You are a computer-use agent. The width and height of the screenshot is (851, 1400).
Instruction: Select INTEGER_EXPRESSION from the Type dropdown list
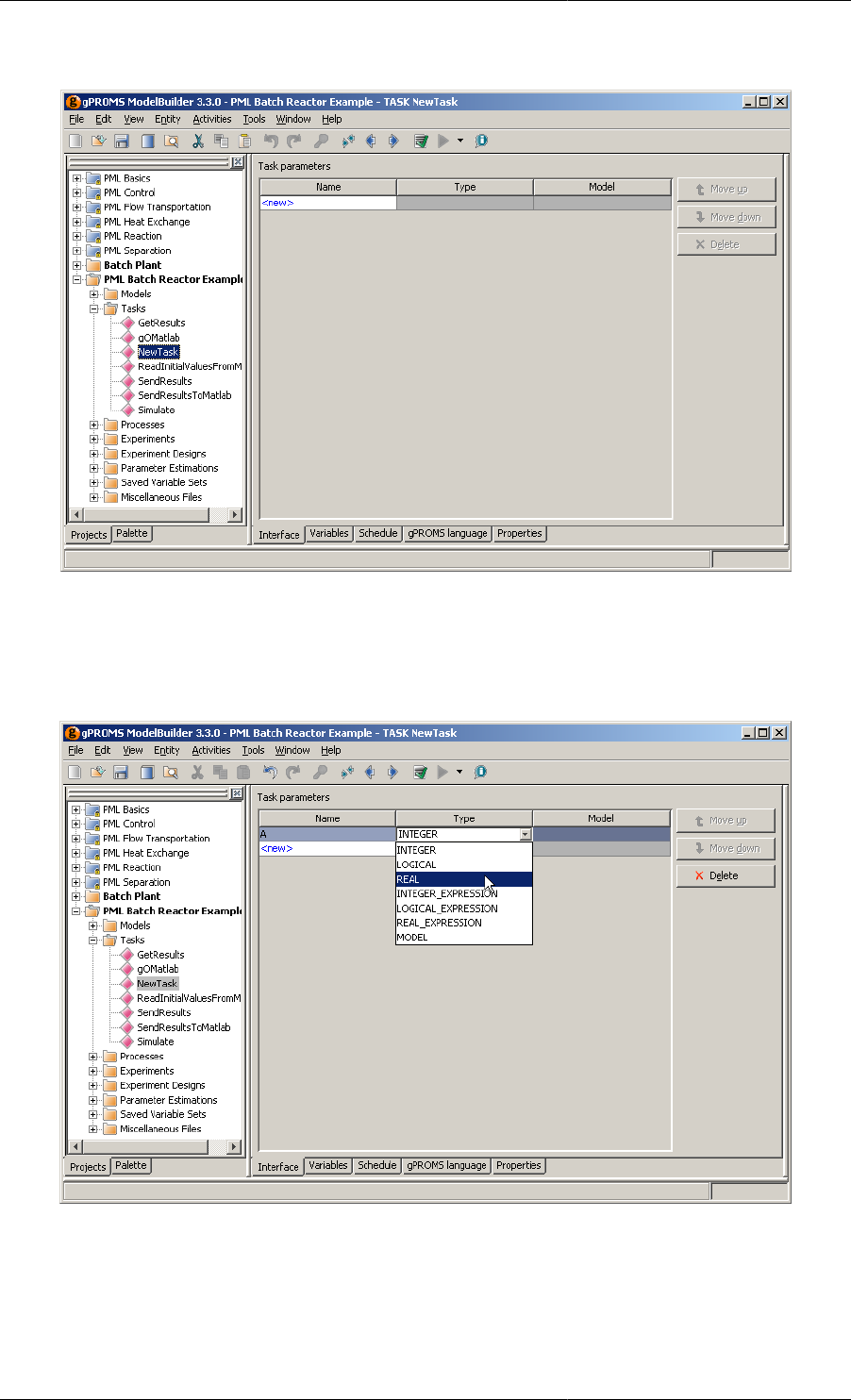(x=464, y=893)
